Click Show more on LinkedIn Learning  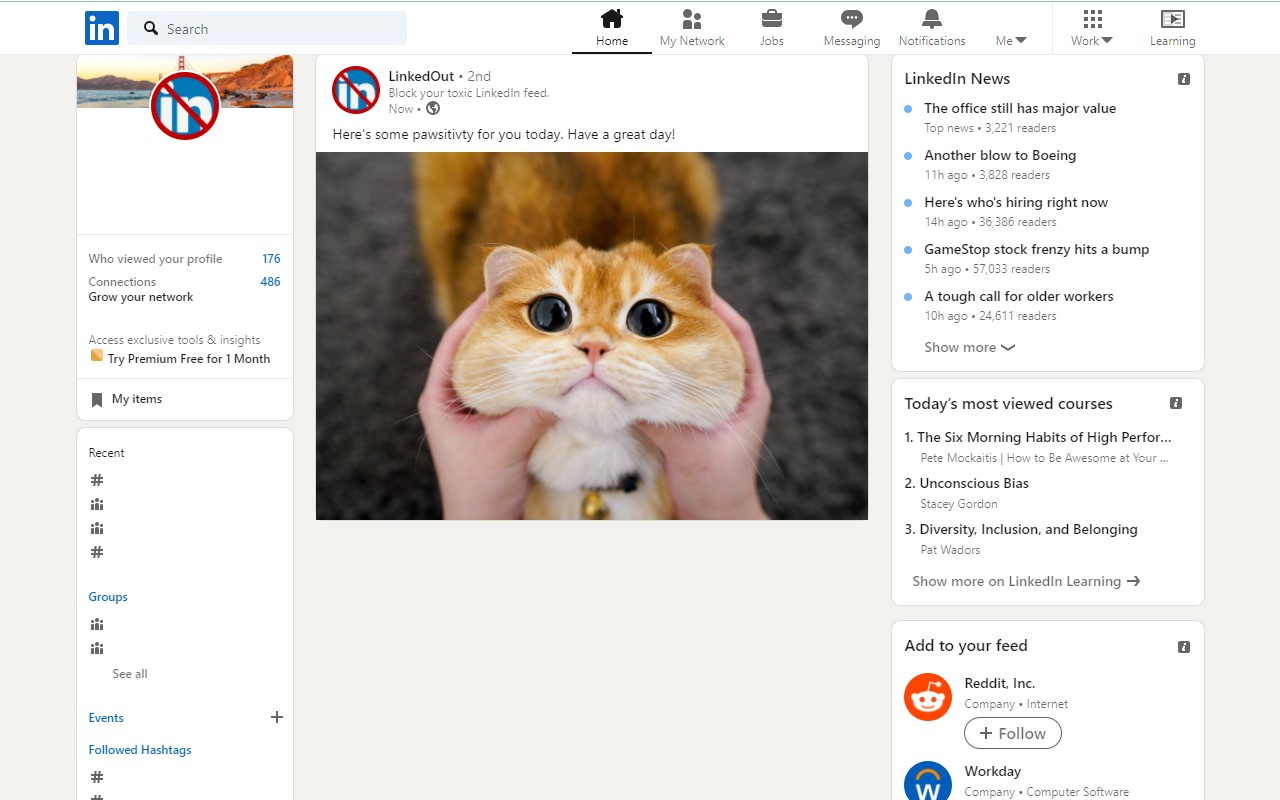pos(1026,581)
